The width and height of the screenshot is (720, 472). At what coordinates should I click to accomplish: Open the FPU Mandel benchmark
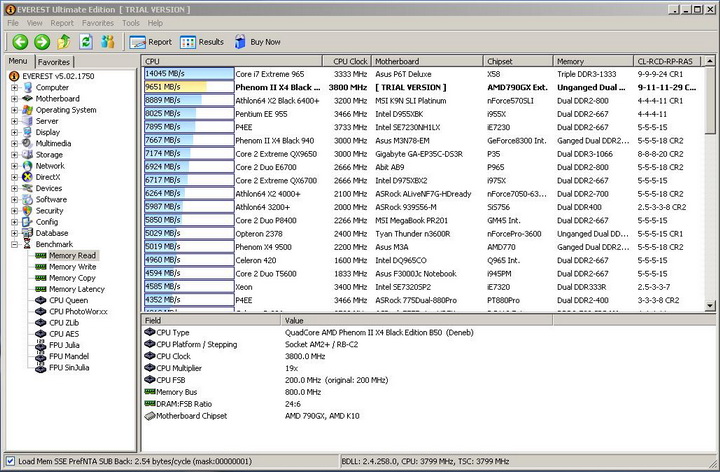click(x=69, y=356)
